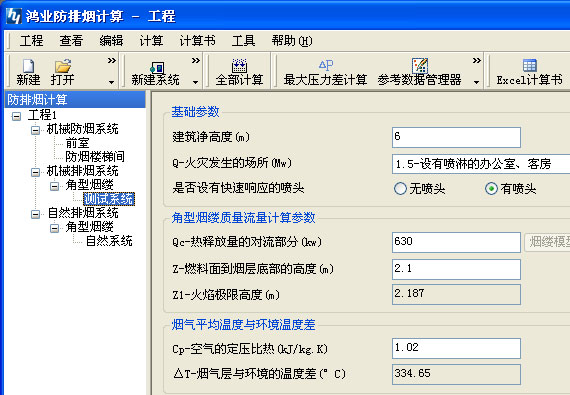Viewport: 570px width, 395px height.
Task: Click 防排烟计算 panel header
Action: point(75,99)
